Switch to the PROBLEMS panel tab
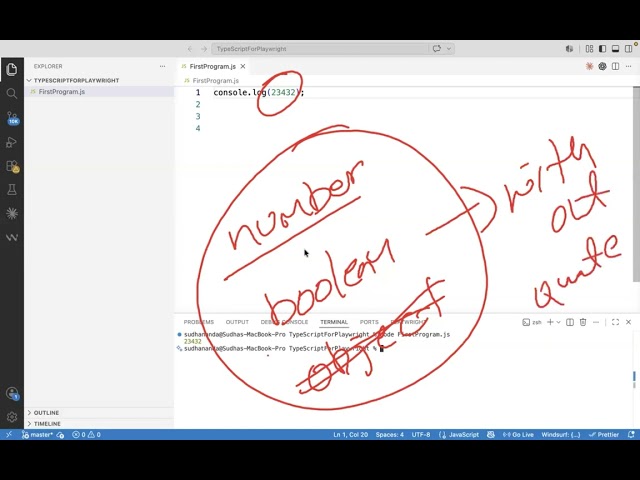 (199, 322)
